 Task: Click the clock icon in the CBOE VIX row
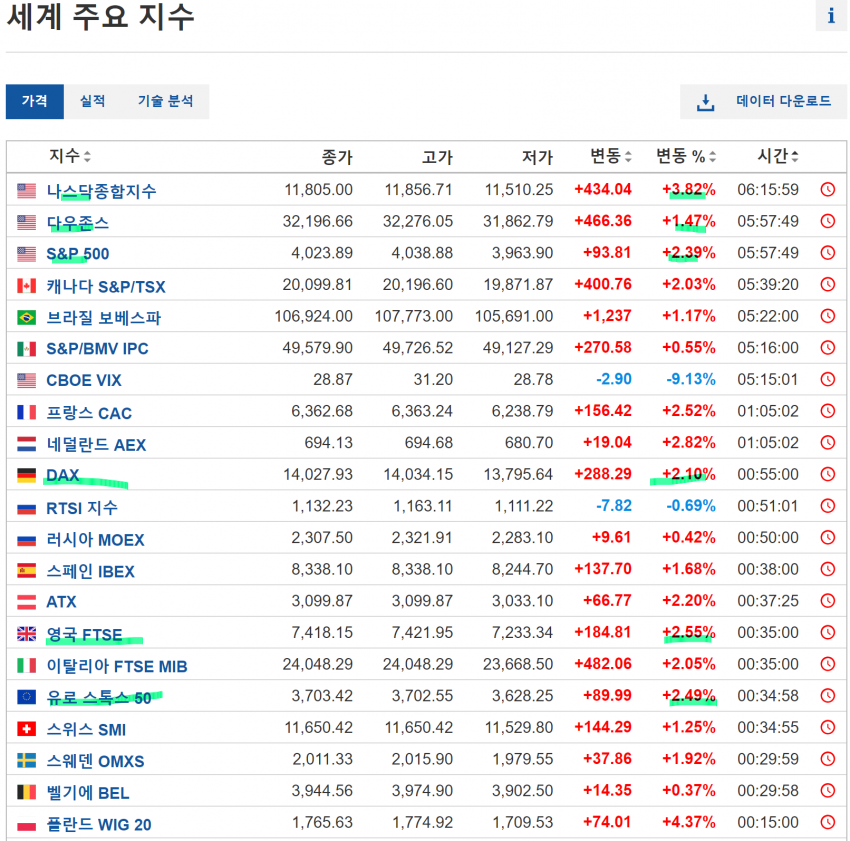(828, 379)
